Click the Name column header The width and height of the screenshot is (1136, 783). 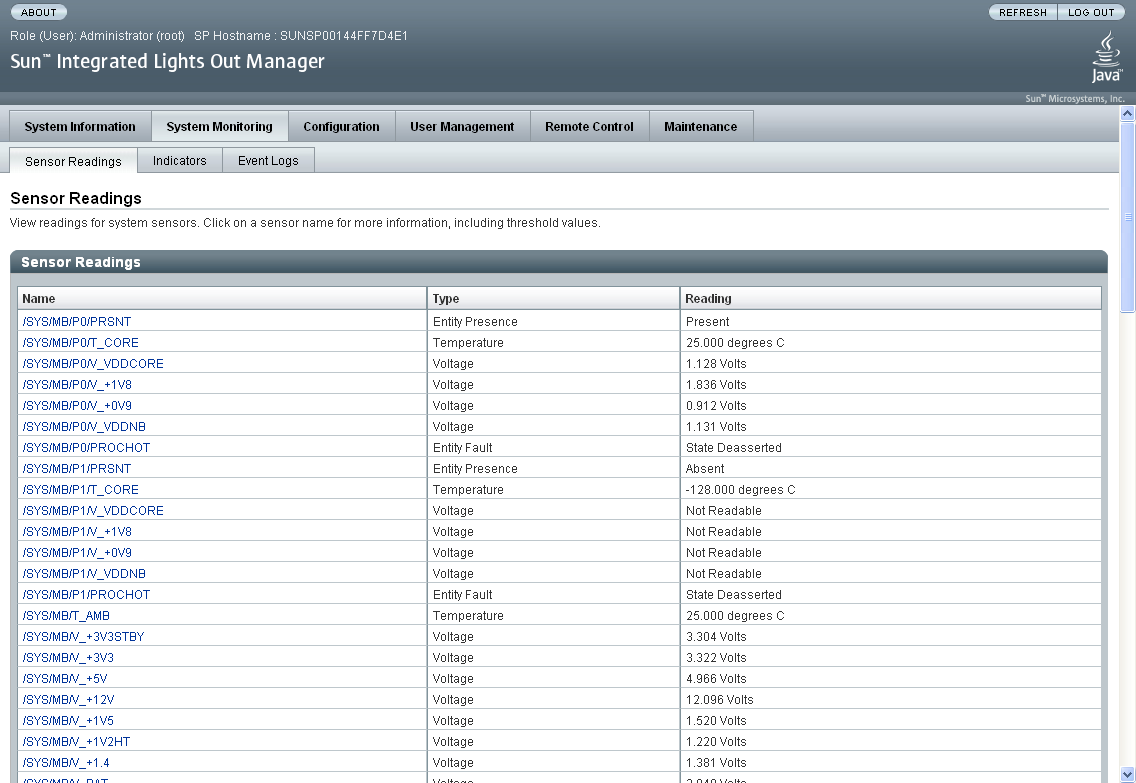[222, 298]
